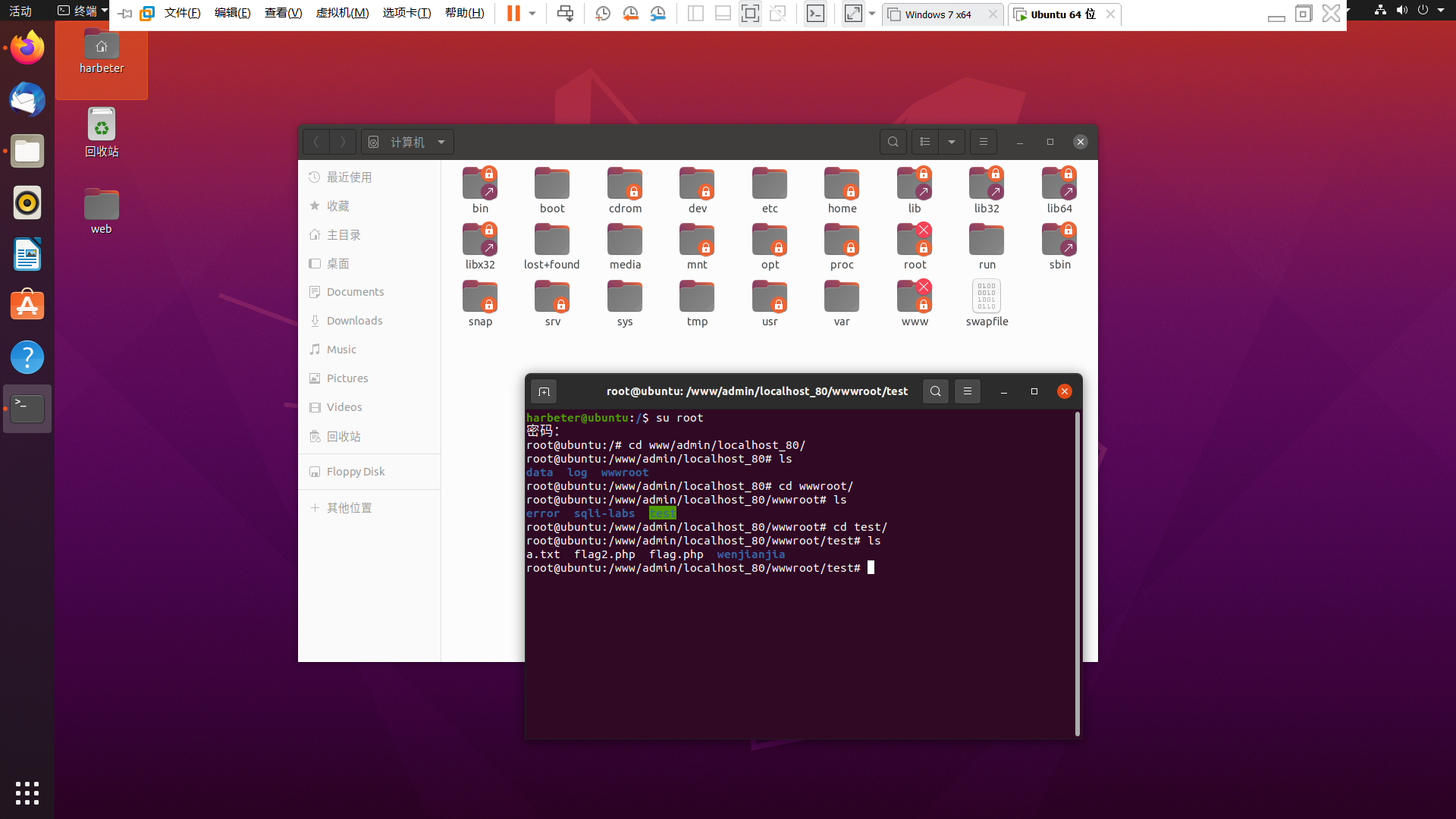The image size is (1456, 819).
Task: Open power options dropdown next to pause icon
Action: (x=532, y=14)
